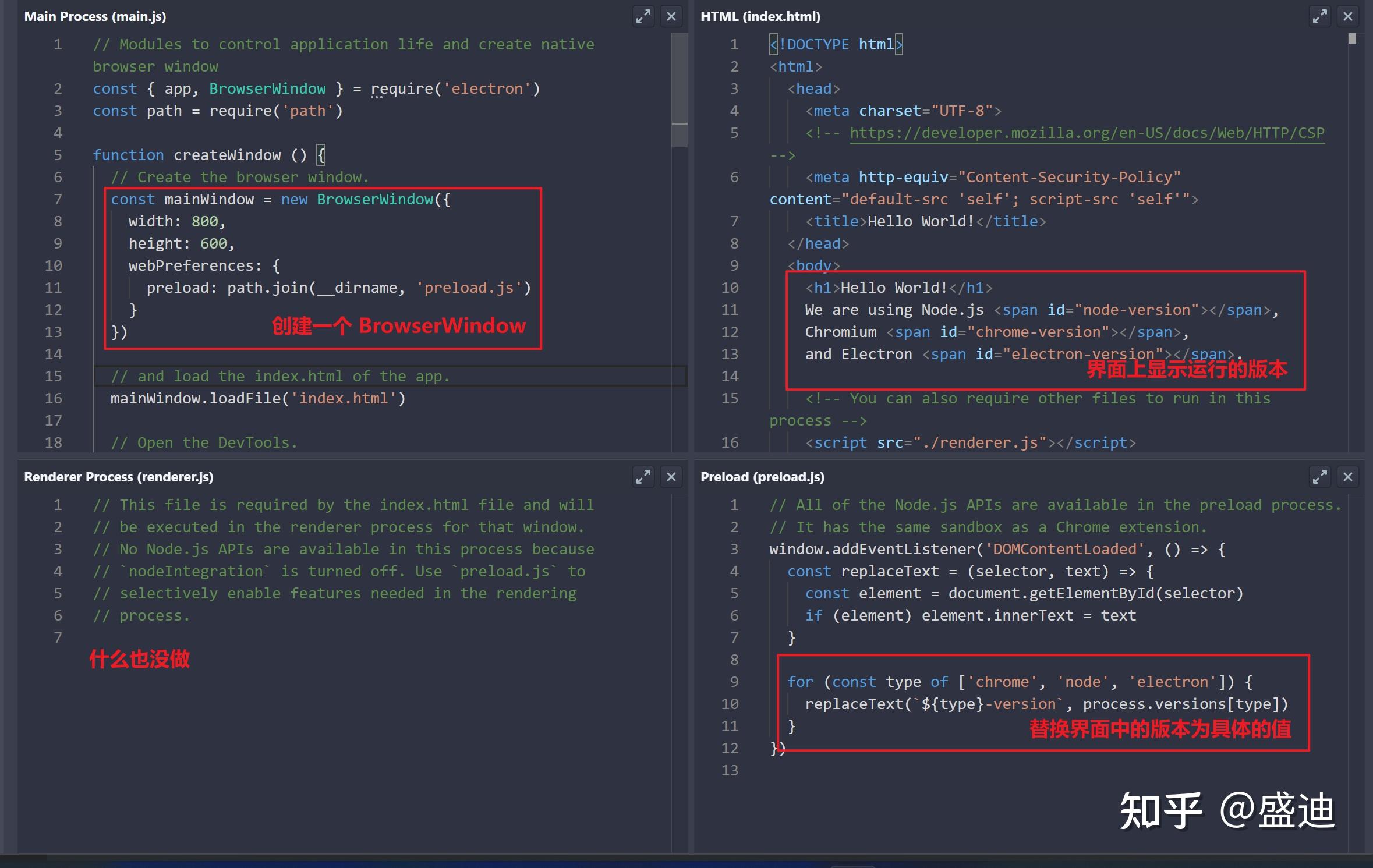Close the Preload (preload.js) panel

point(1347,477)
